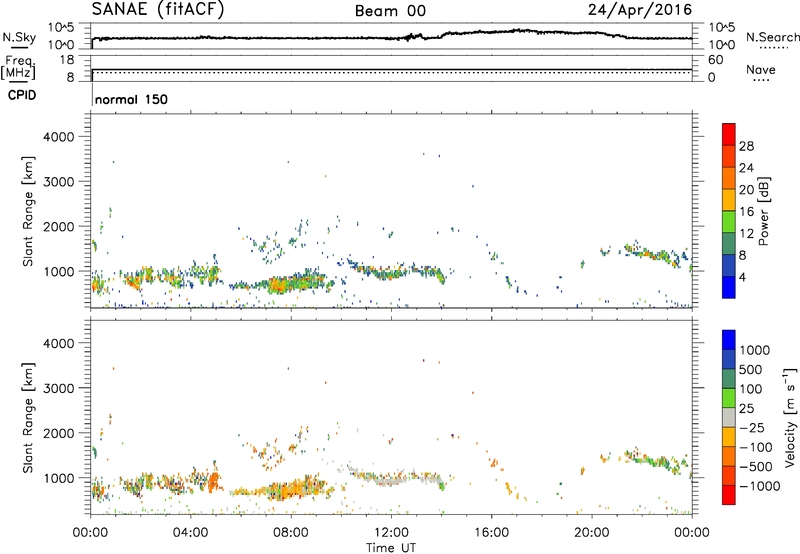Click the 22:00 power scatter band
This screenshot has width=800, height=554.
coord(653,253)
